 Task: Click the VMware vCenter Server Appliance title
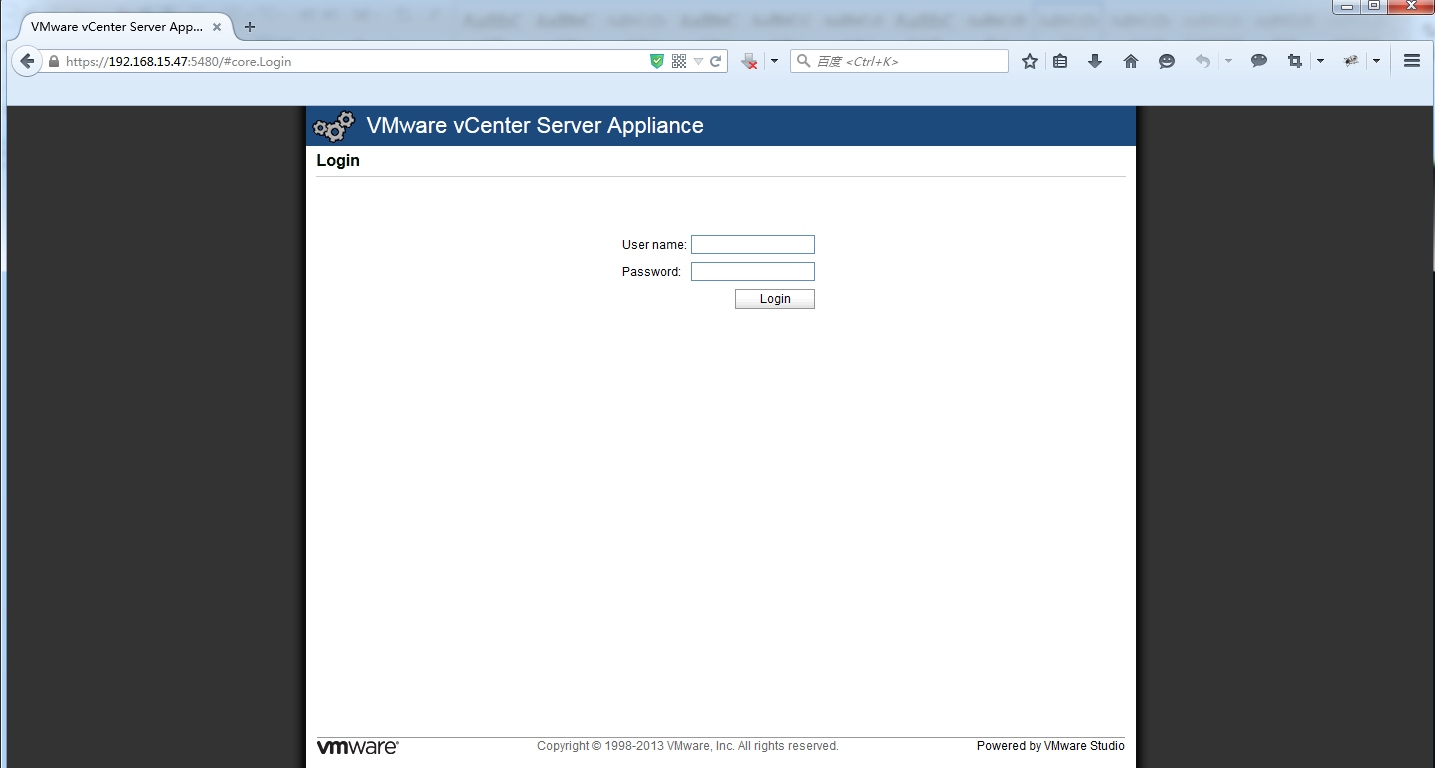[x=535, y=126]
